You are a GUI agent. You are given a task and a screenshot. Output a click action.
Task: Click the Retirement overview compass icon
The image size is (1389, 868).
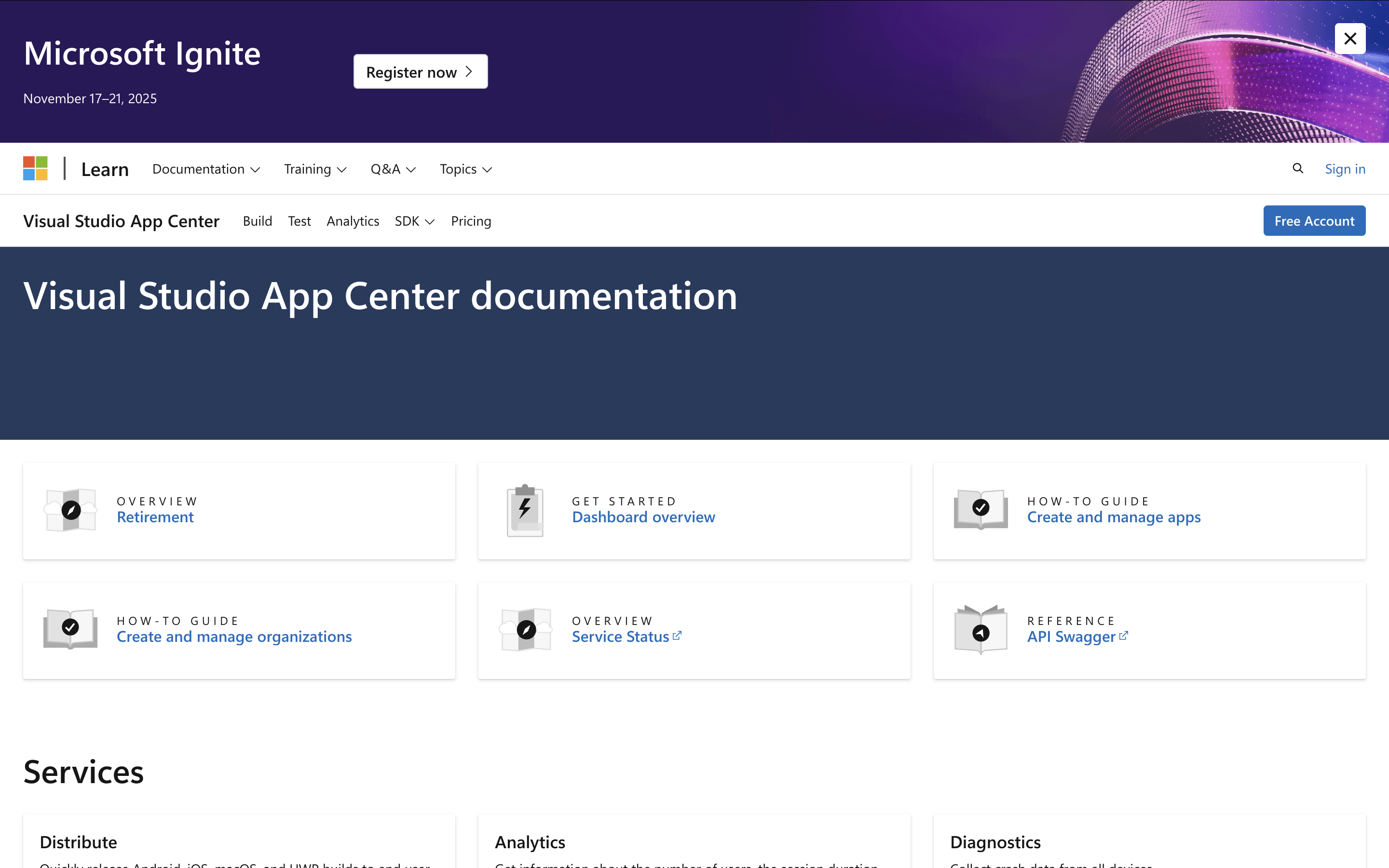pos(70,510)
